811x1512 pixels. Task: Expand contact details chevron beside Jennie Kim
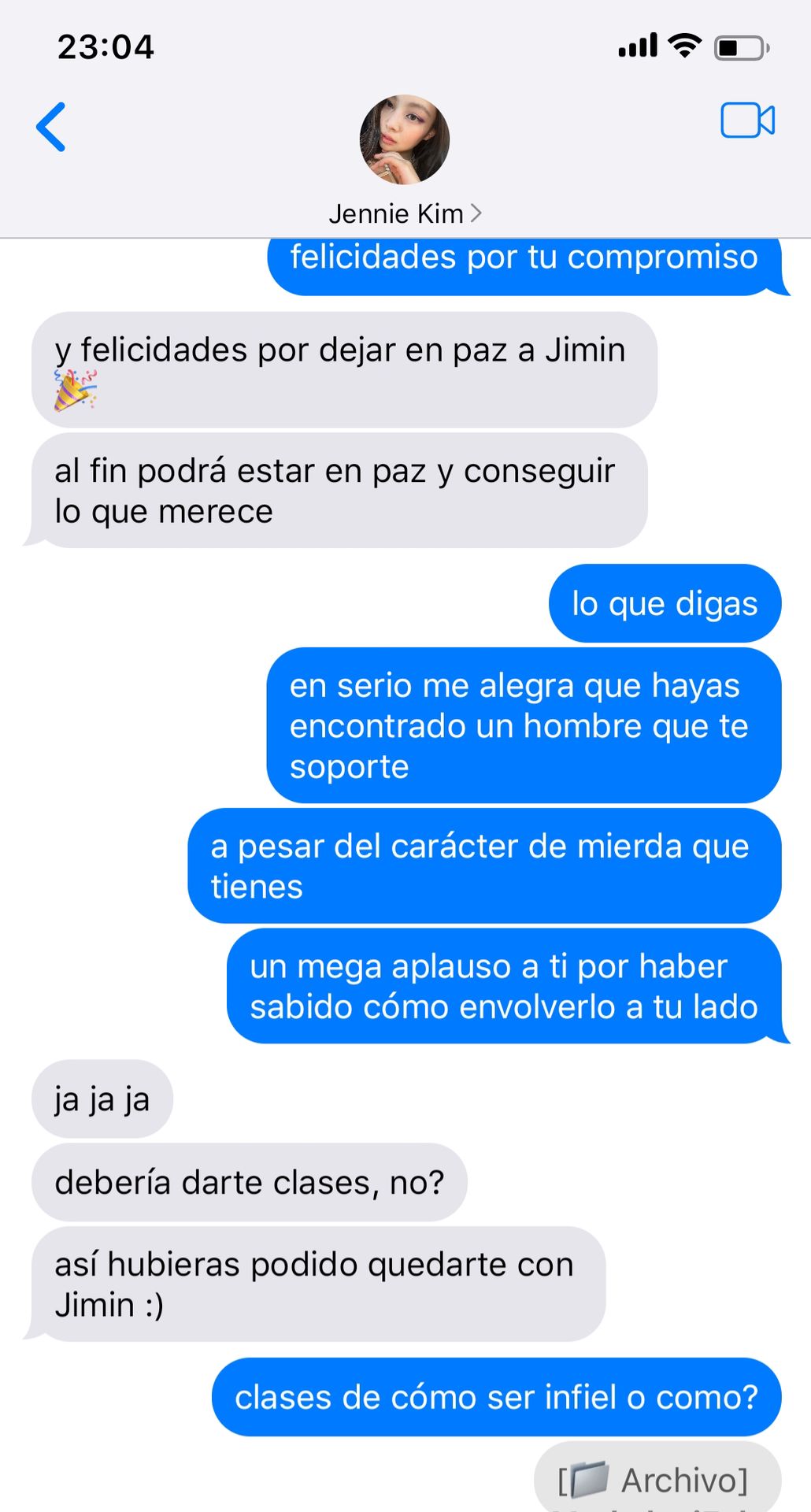point(476,213)
